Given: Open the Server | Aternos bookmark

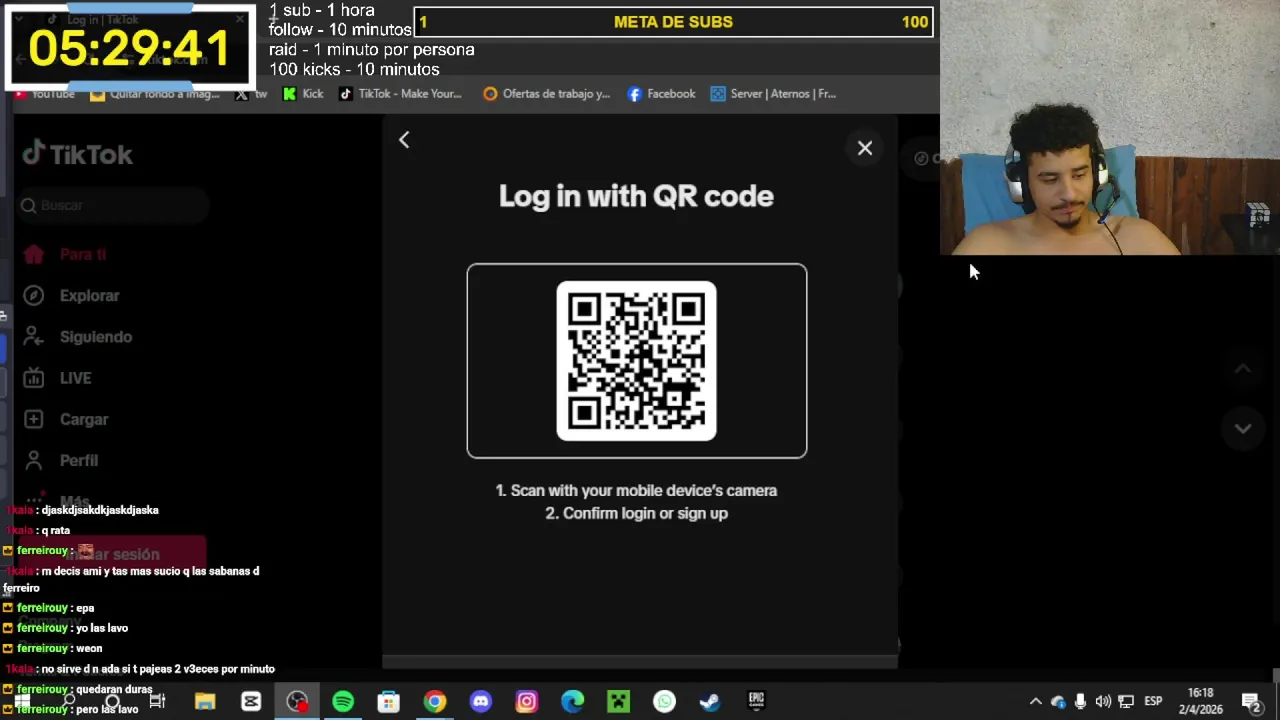Looking at the screenshot, I should (x=773, y=94).
